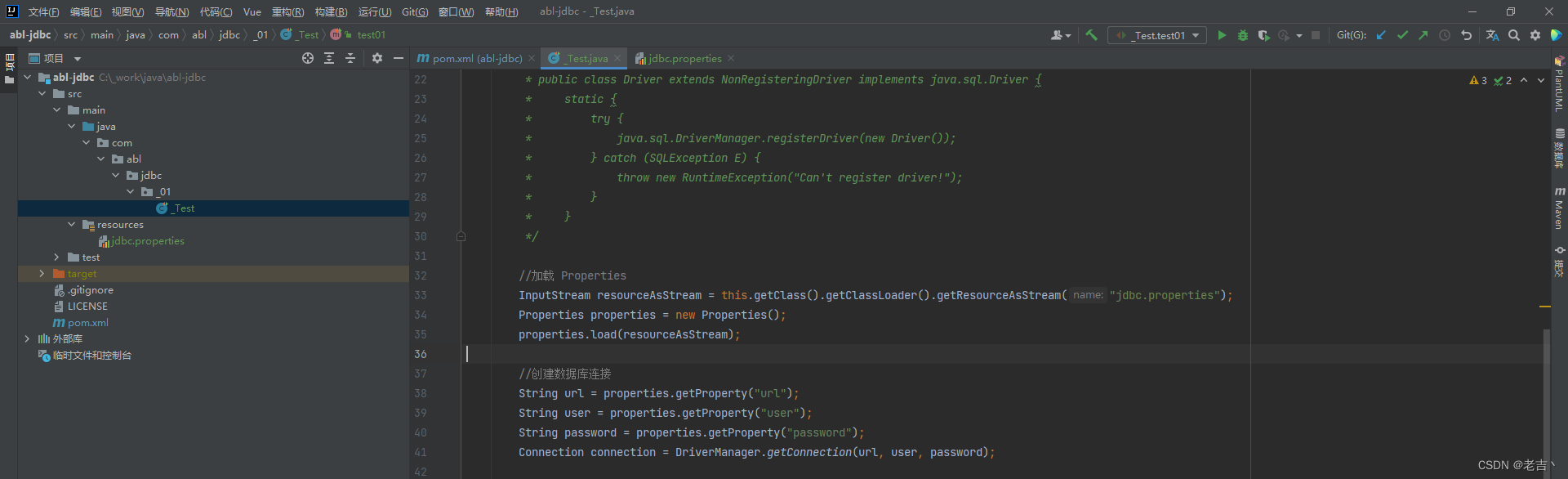Viewport: 1568px width, 479px height.
Task: Click the locate opened file target icon
Action: pos(308,58)
